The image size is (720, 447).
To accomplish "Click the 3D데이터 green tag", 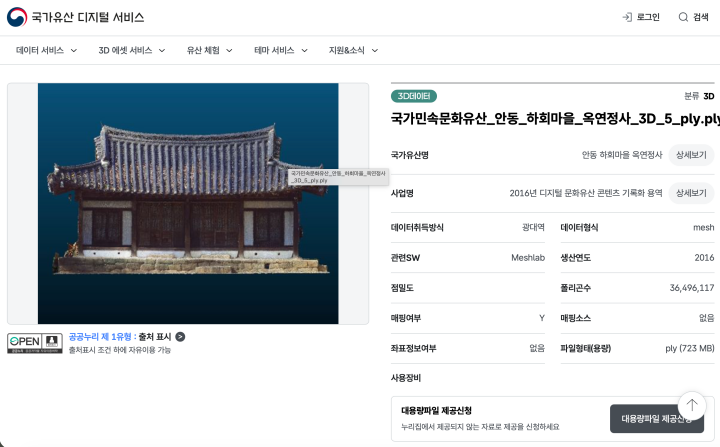I will click(414, 96).
